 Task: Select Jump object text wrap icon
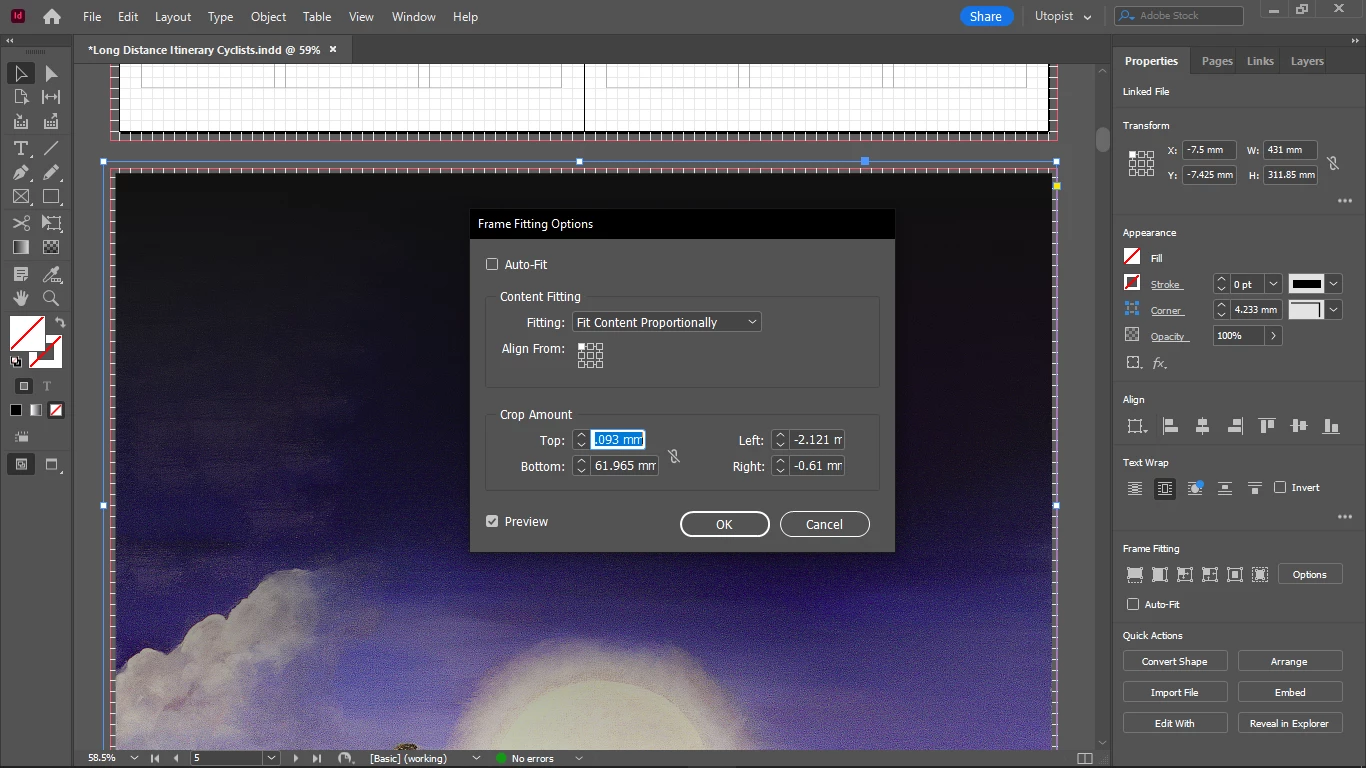(x=1225, y=488)
